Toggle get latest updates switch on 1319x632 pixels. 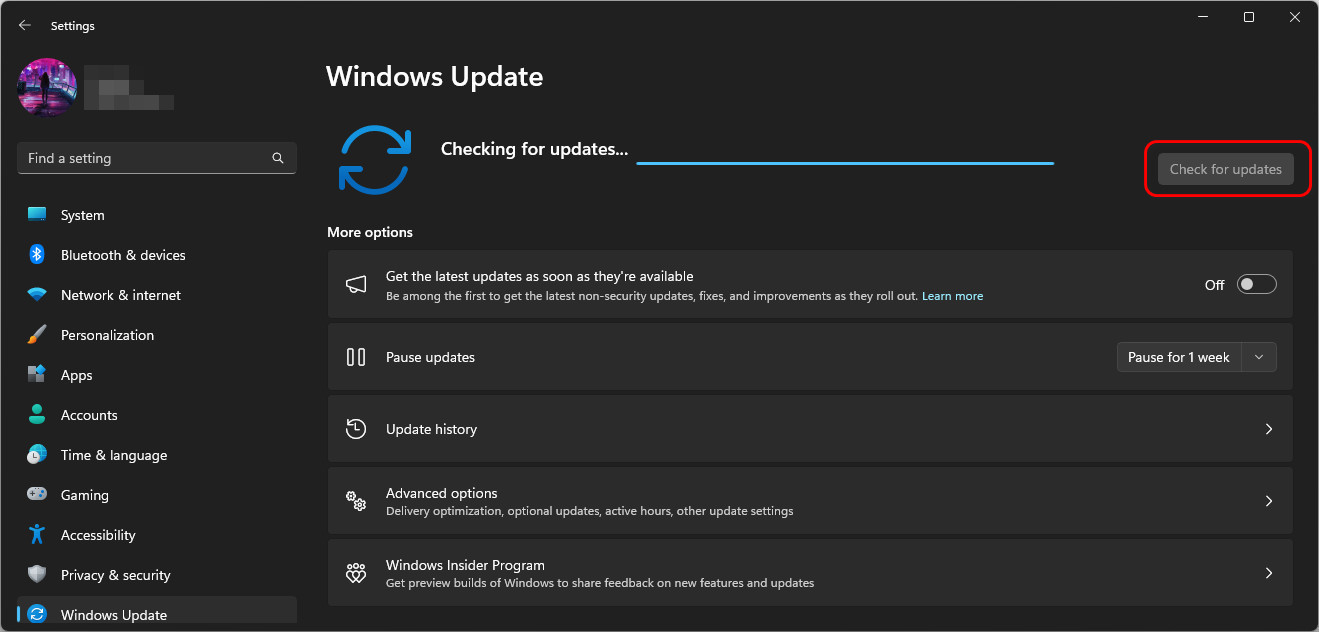coord(1257,284)
